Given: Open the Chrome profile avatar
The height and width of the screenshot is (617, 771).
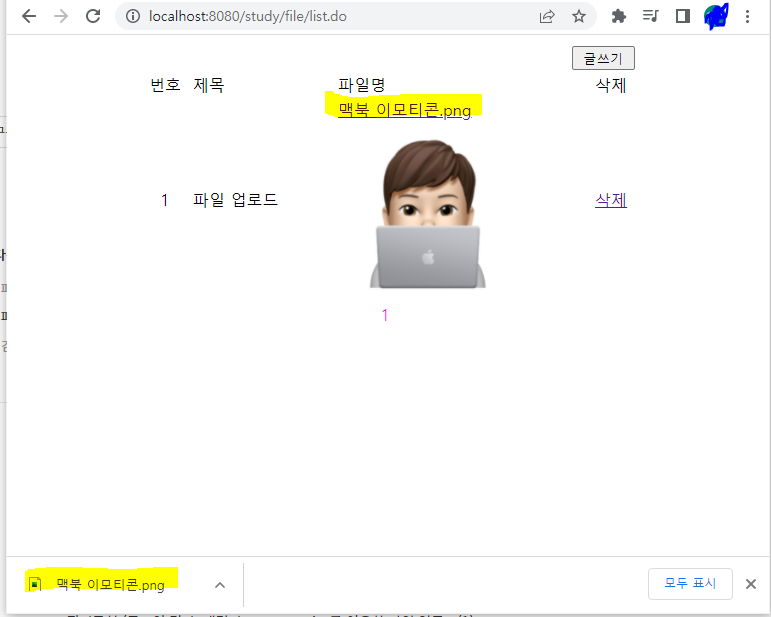Looking at the screenshot, I should [715, 16].
